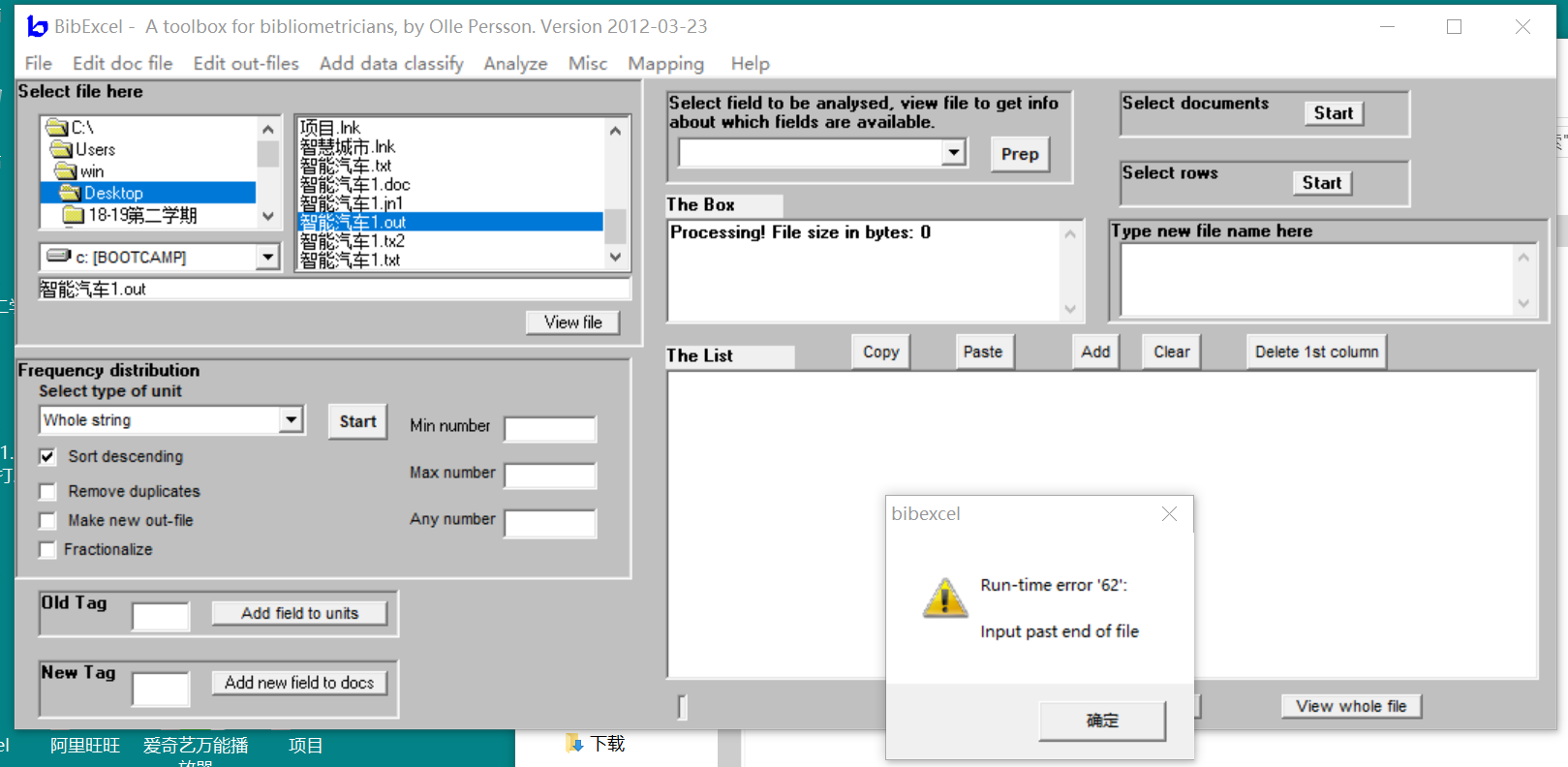
Task: Open the Edit out-files menu
Action: (246, 64)
